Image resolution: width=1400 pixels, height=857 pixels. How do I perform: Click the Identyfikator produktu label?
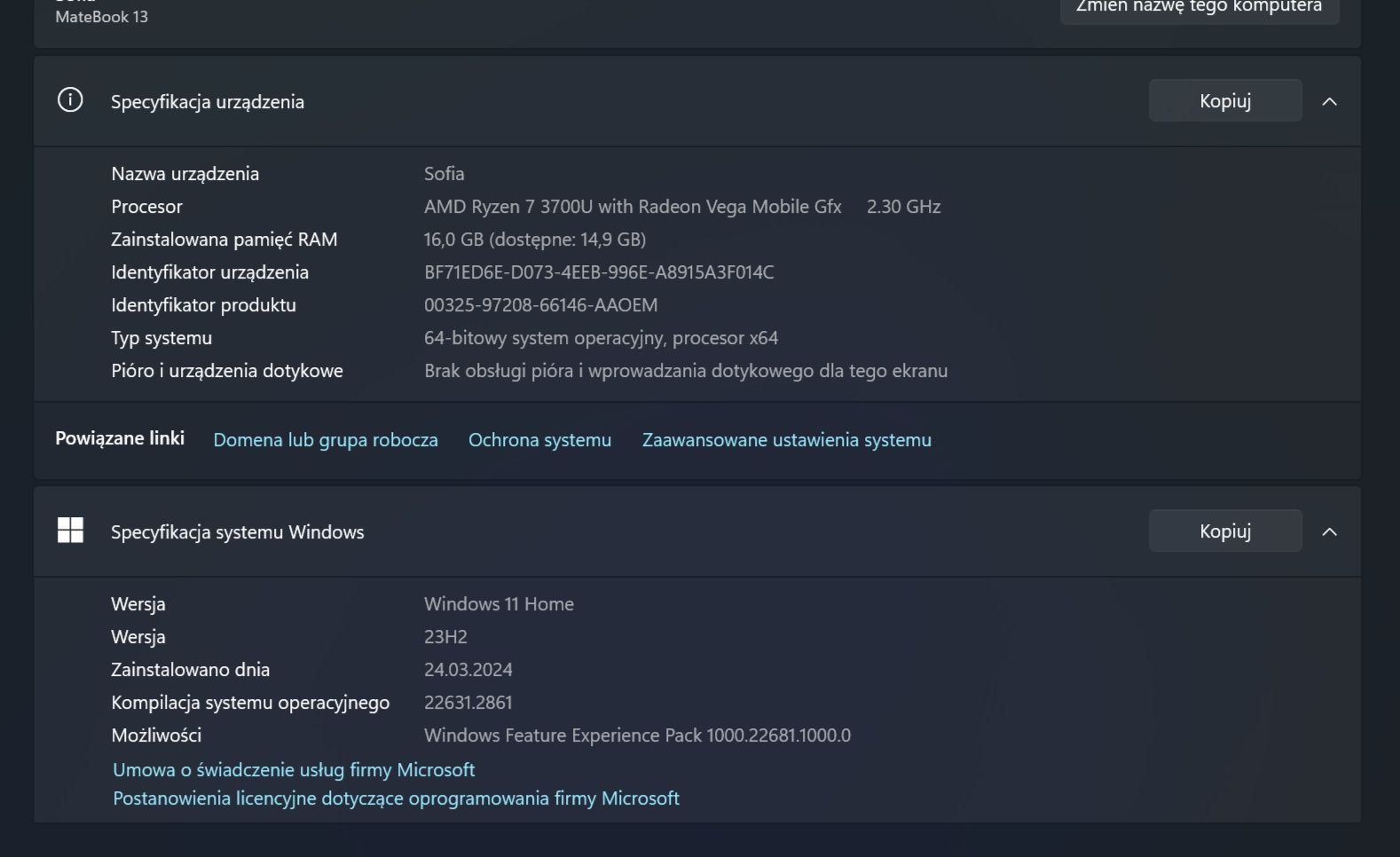coord(203,305)
